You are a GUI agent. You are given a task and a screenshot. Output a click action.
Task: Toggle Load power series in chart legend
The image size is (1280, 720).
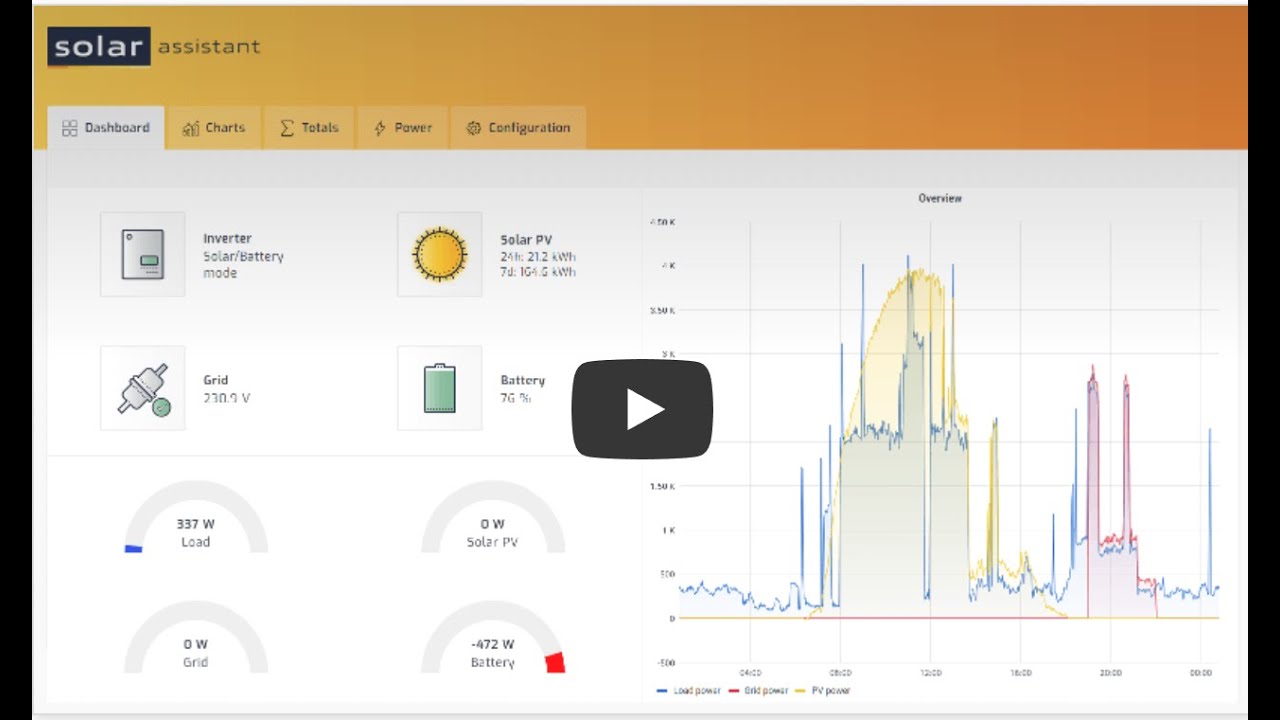pos(689,691)
